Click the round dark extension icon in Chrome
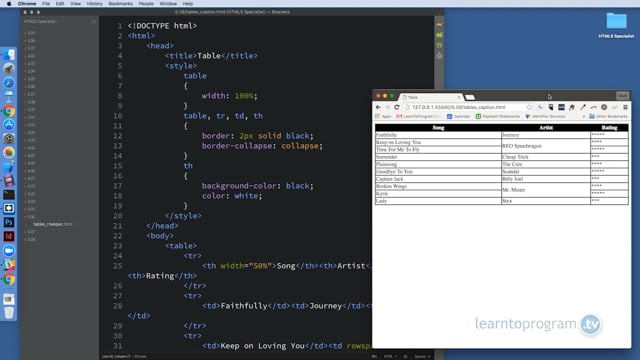 coord(604,107)
